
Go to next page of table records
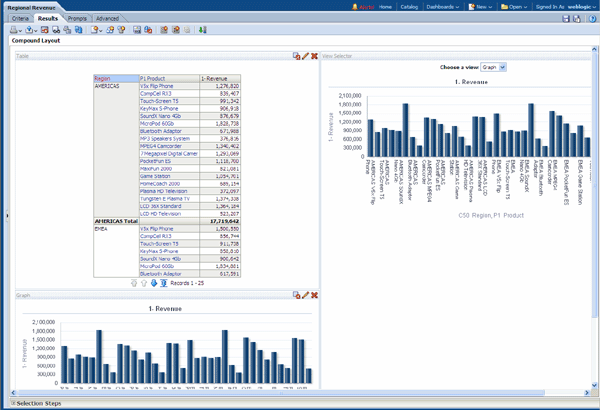[154, 283]
